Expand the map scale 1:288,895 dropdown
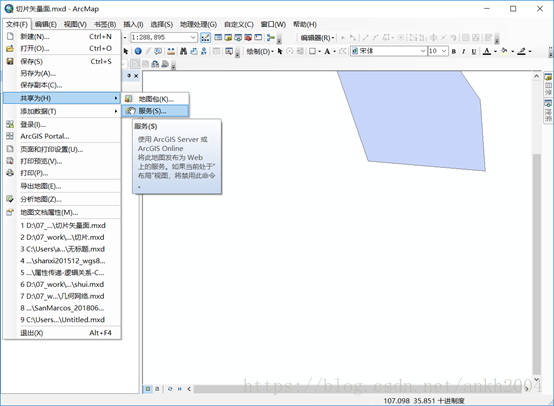Image resolution: width=554 pixels, height=406 pixels. coord(193,37)
